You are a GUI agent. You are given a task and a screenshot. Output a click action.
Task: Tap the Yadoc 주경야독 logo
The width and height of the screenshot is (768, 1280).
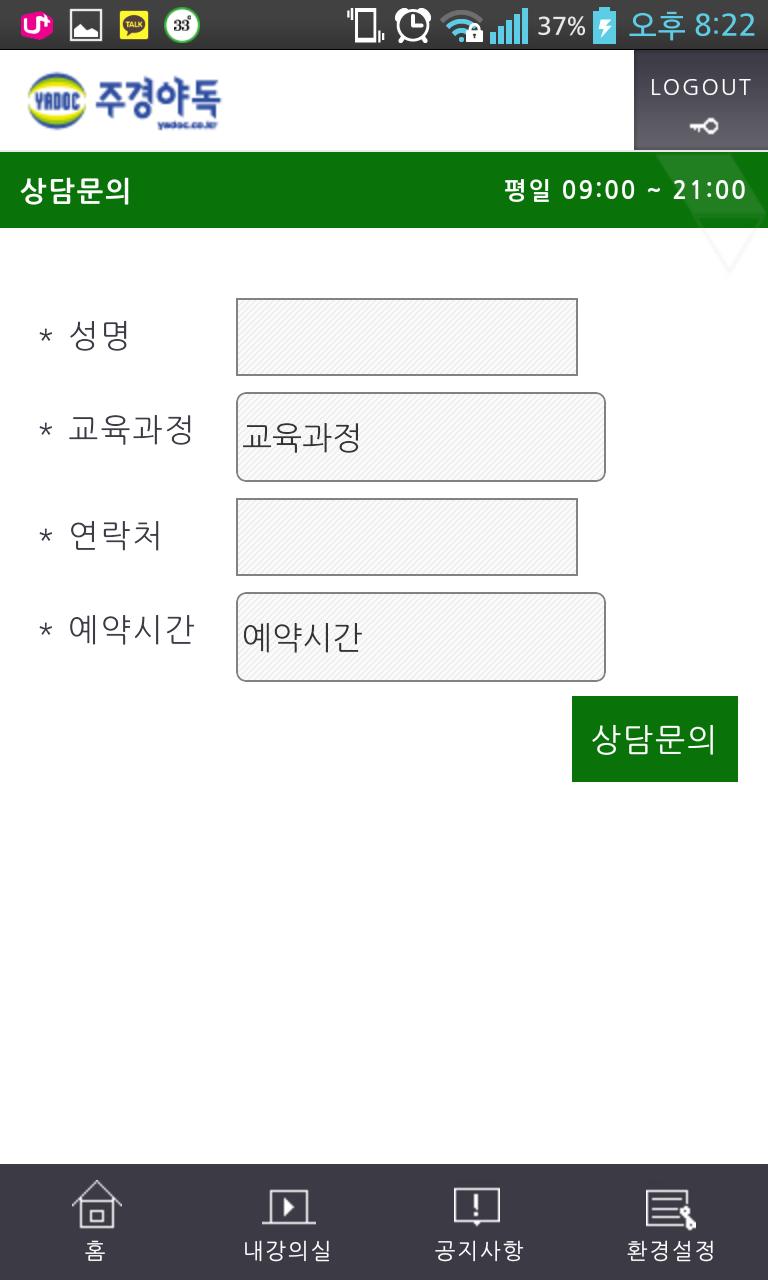tap(124, 100)
